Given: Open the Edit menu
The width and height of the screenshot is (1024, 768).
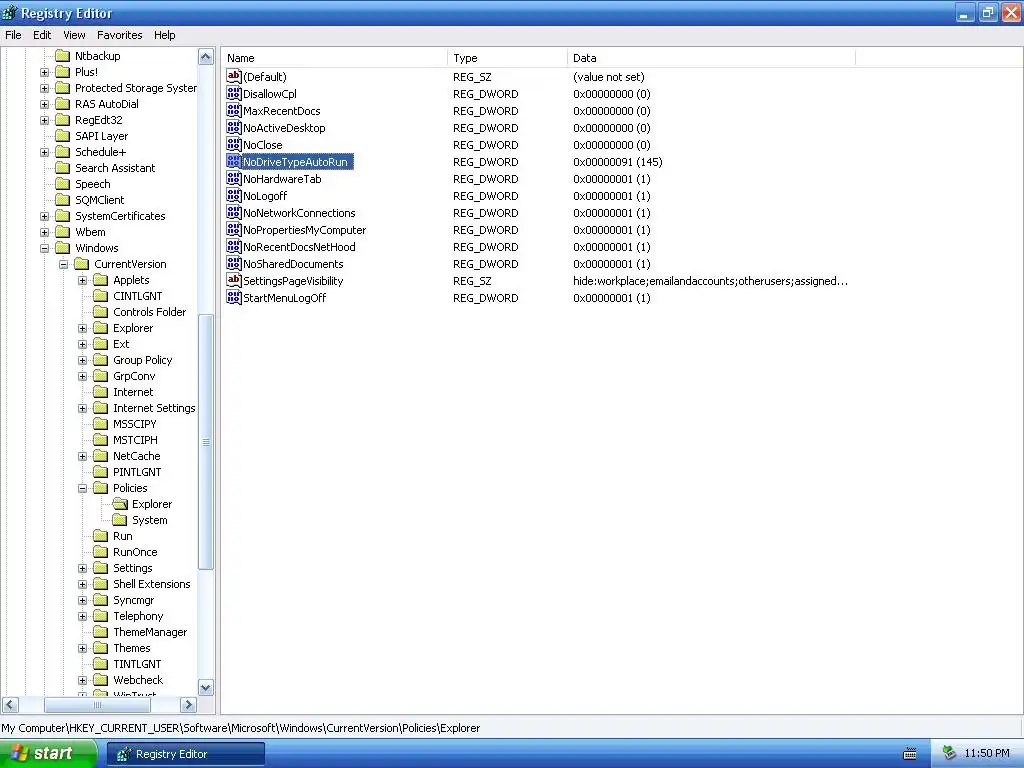Looking at the screenshot, I should point(42,35).
